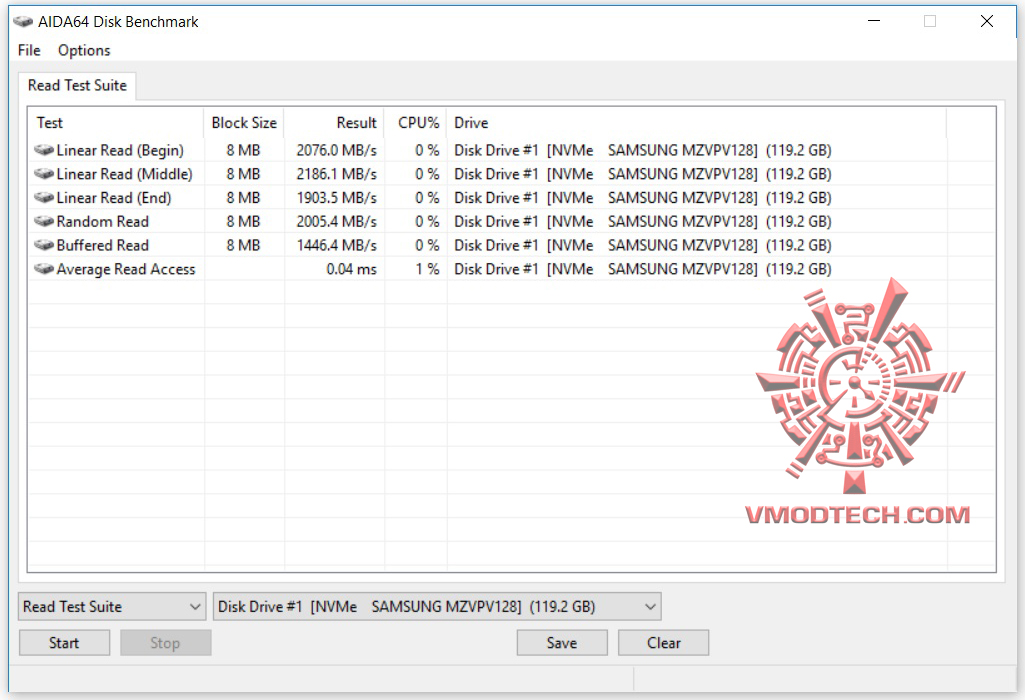The image size is (1025, 700).
Task: Click the 1903.5 MB/s result value
Action: [337, 197]
